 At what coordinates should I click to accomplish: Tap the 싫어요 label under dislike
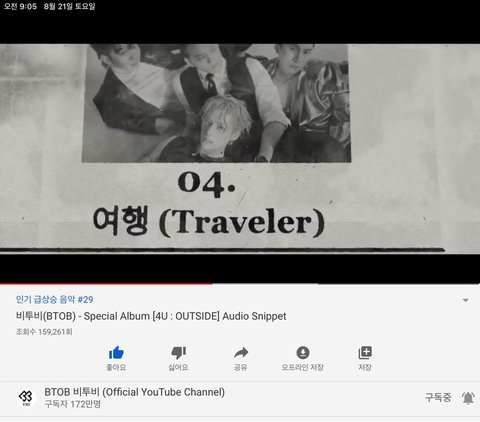(178, 367)
